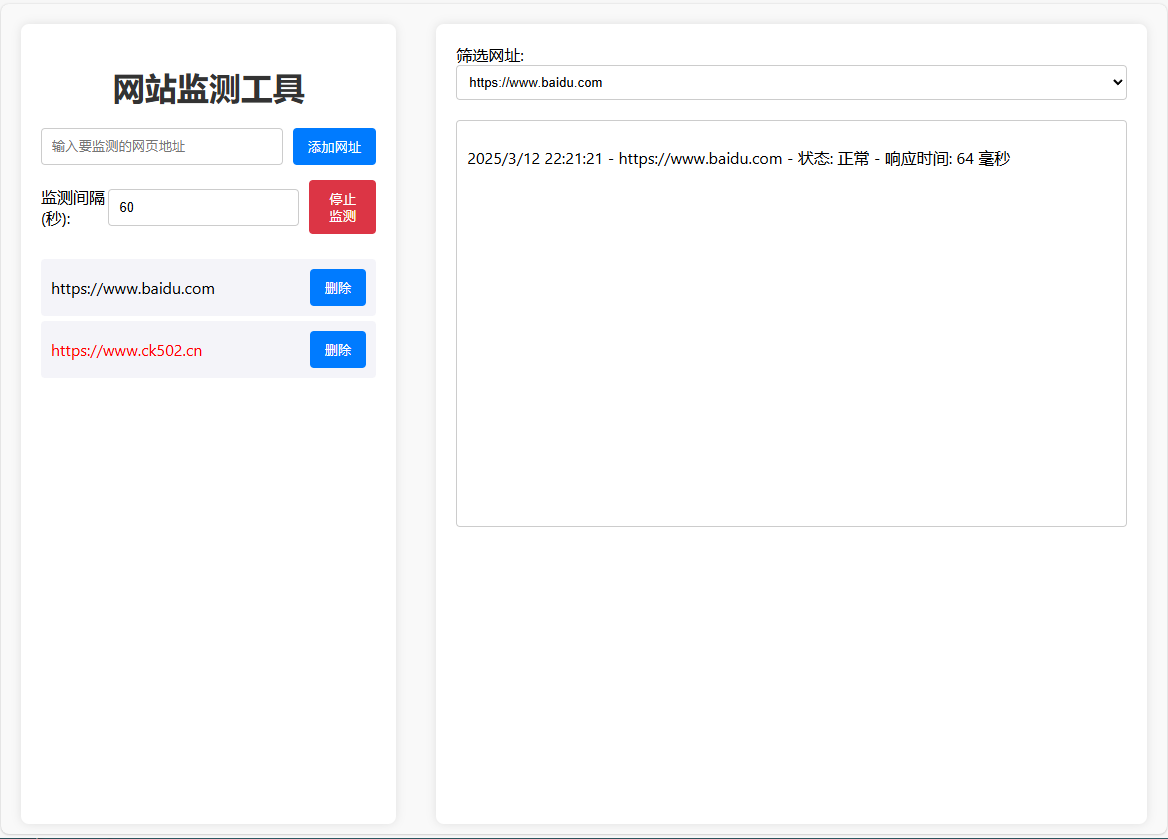The image size is (1168, 839).
Task: Click the log entry dated 2025/3/12 22:21:21
Action: [738, 159]
